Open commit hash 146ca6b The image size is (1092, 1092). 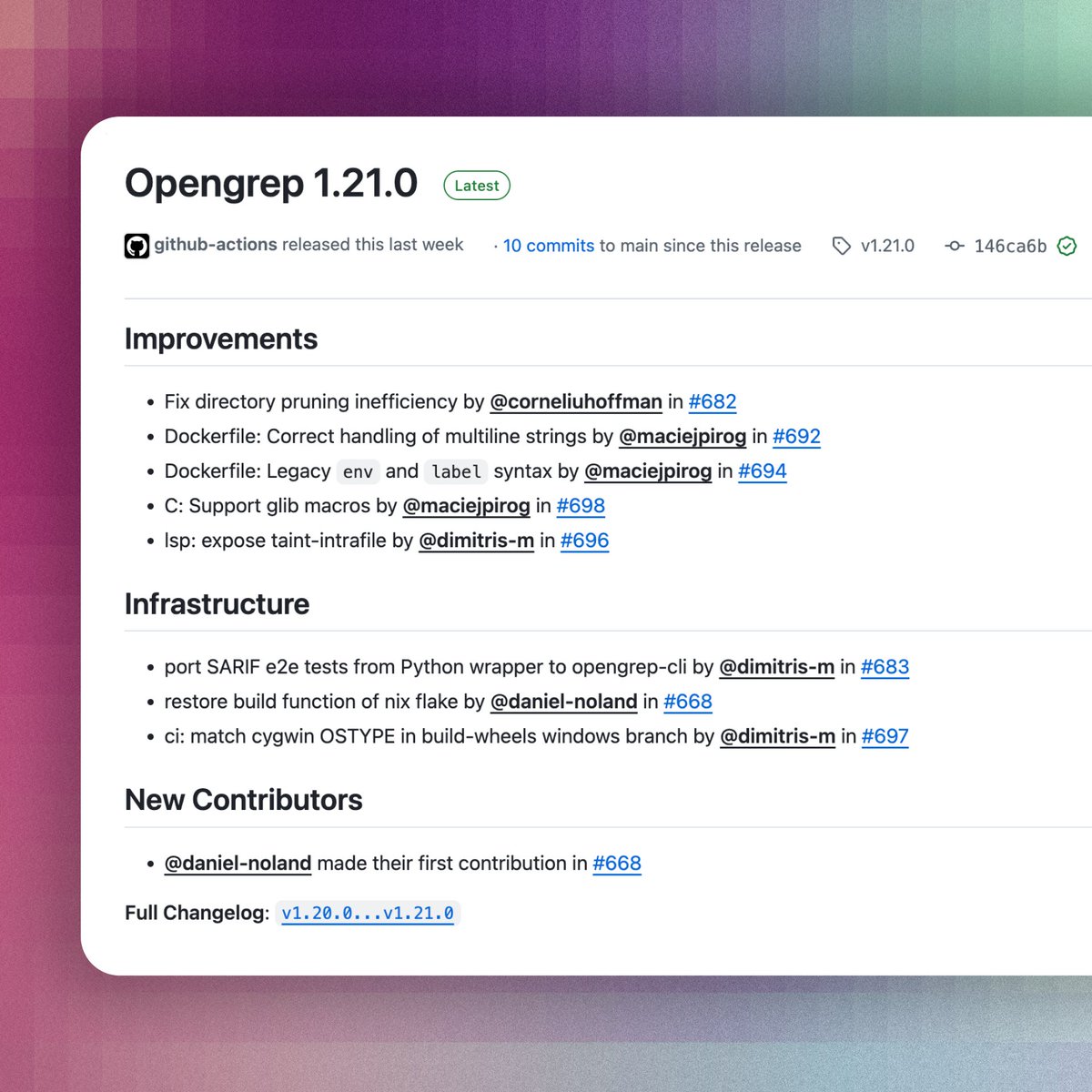tap(1010, 246)
